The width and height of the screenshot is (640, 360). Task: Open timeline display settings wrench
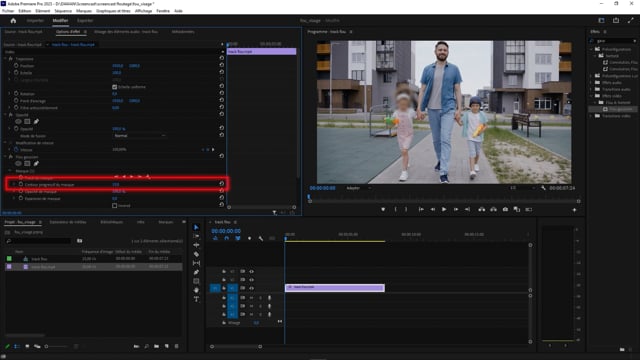click(x=261, y=238)
